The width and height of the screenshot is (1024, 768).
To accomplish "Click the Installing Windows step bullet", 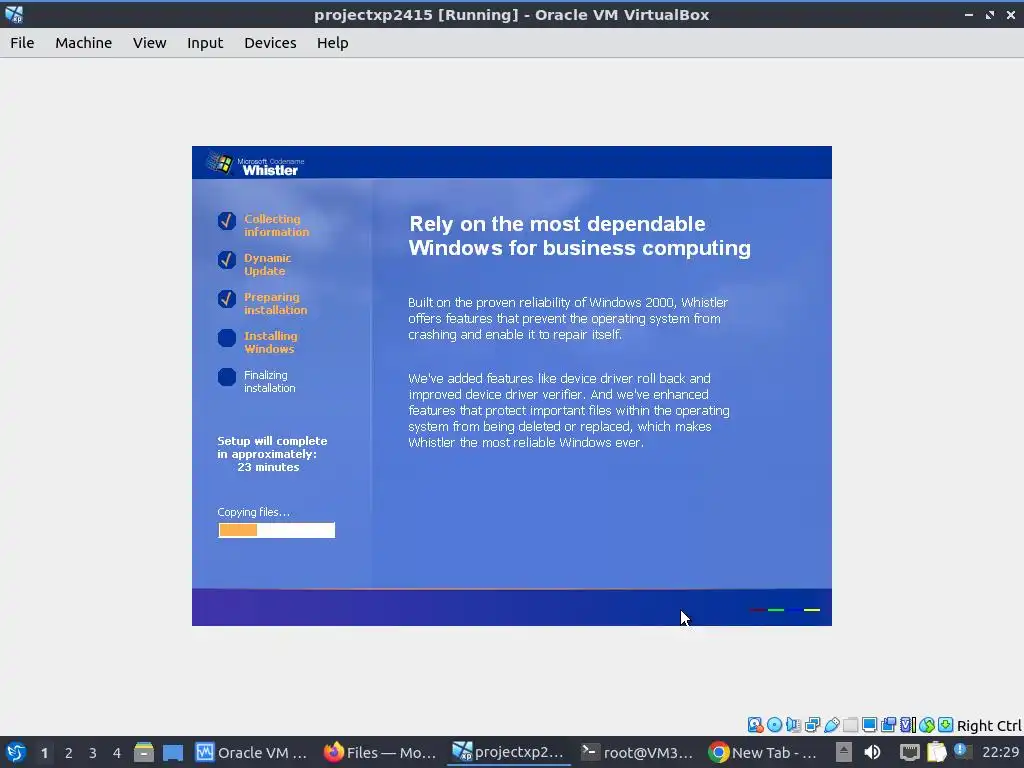I will [x=227, y=338].
